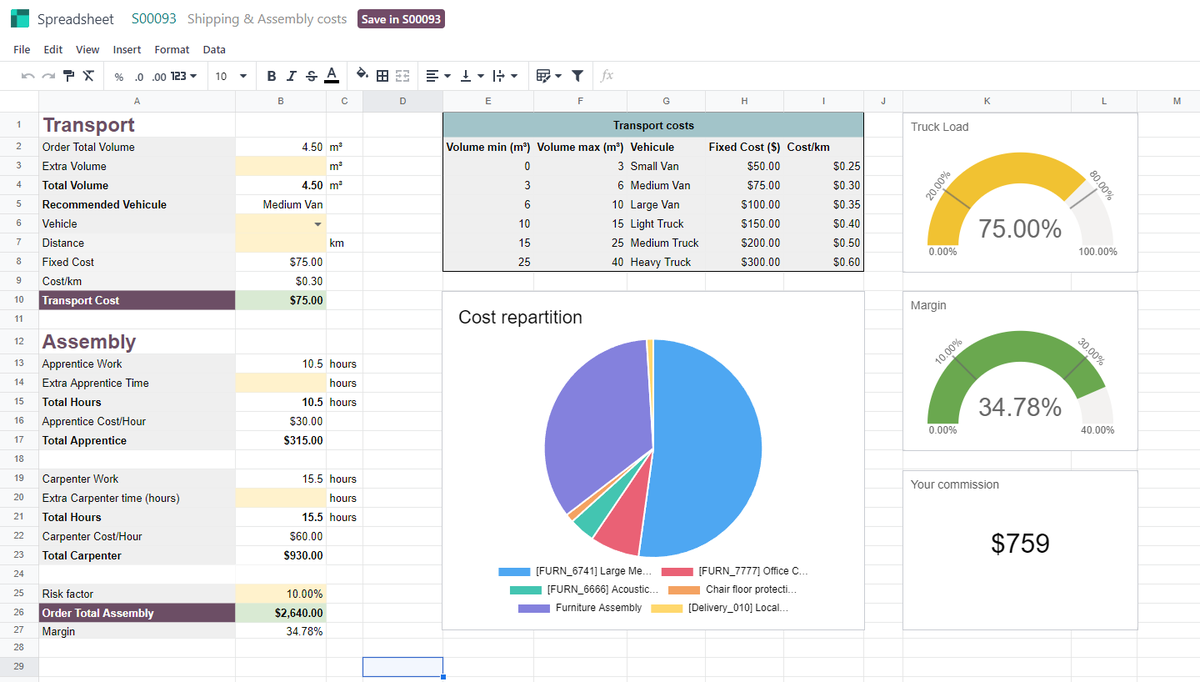The height and width of the screenshot is (682, 1200).
Task: Toggle bold formatting
Action: pos(272,76)
